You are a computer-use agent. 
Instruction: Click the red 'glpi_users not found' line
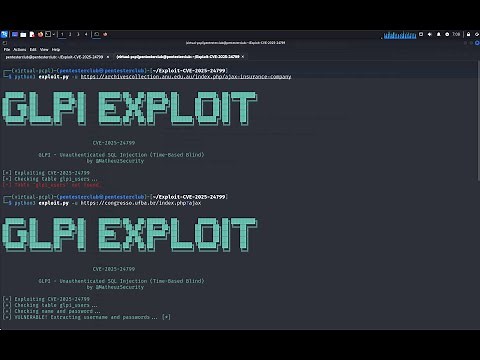click(52, 185)
